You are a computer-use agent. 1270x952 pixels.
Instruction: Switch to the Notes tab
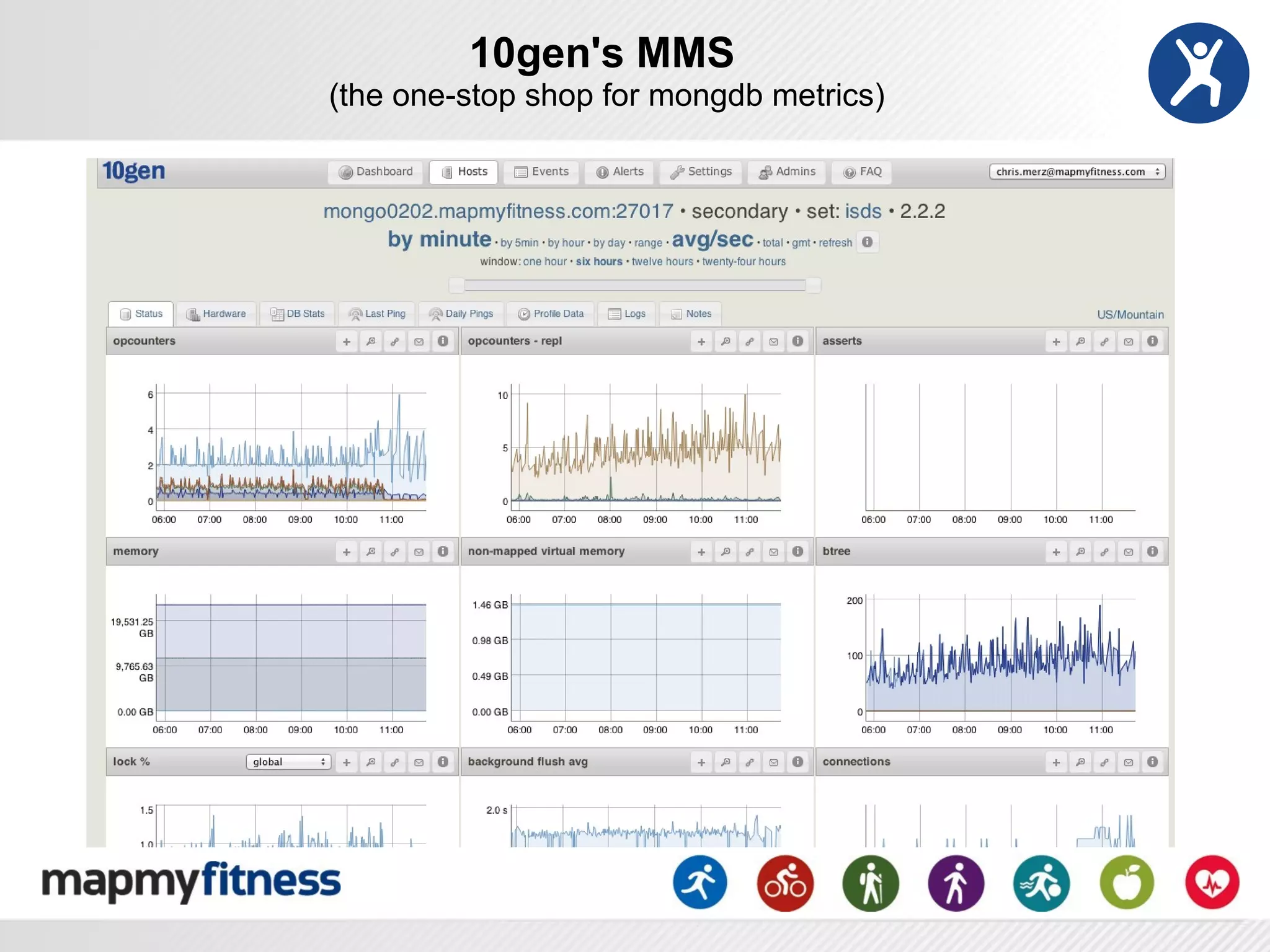[691, 314]
